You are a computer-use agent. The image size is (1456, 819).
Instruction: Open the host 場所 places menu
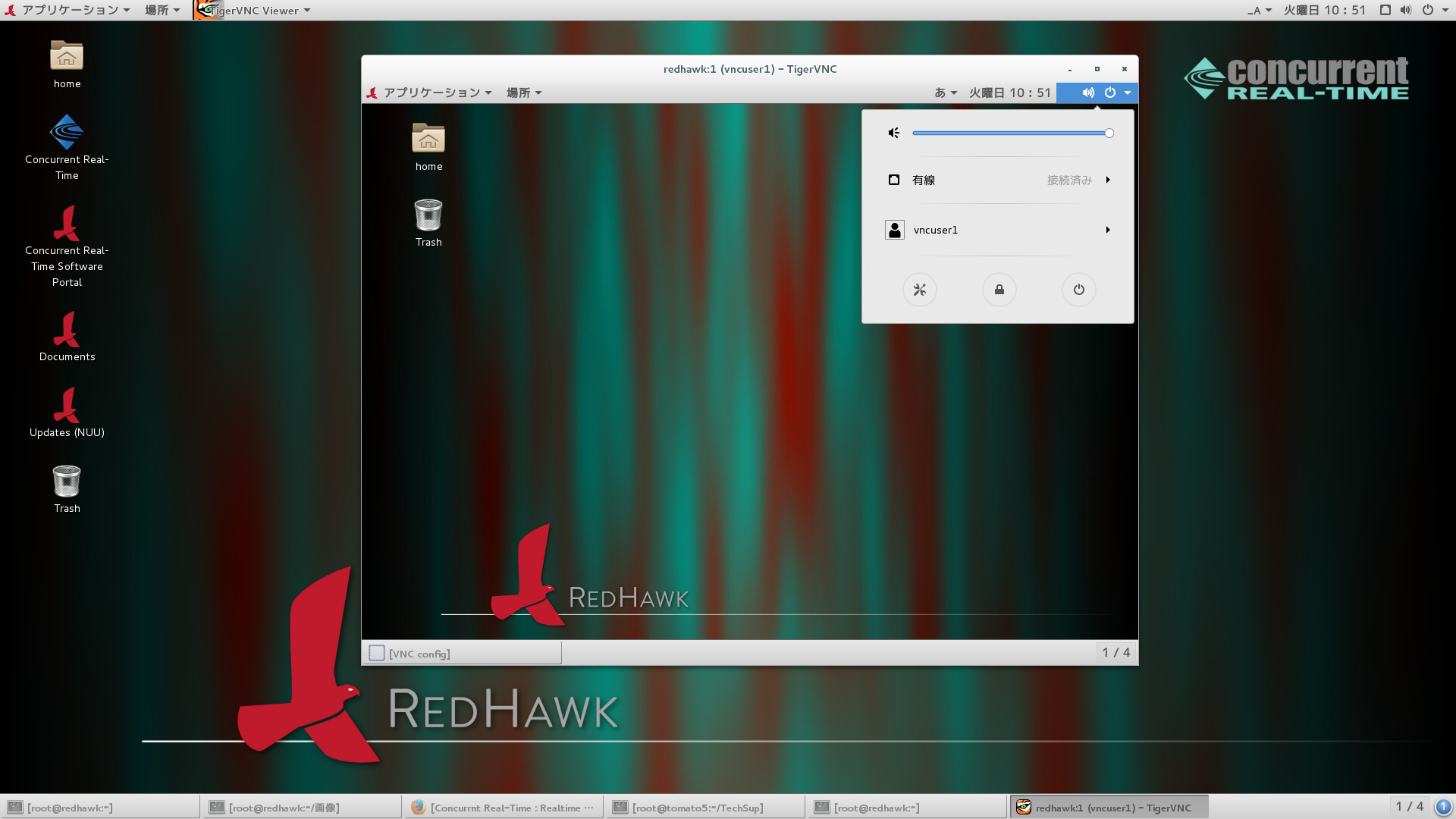pos(162,11)
